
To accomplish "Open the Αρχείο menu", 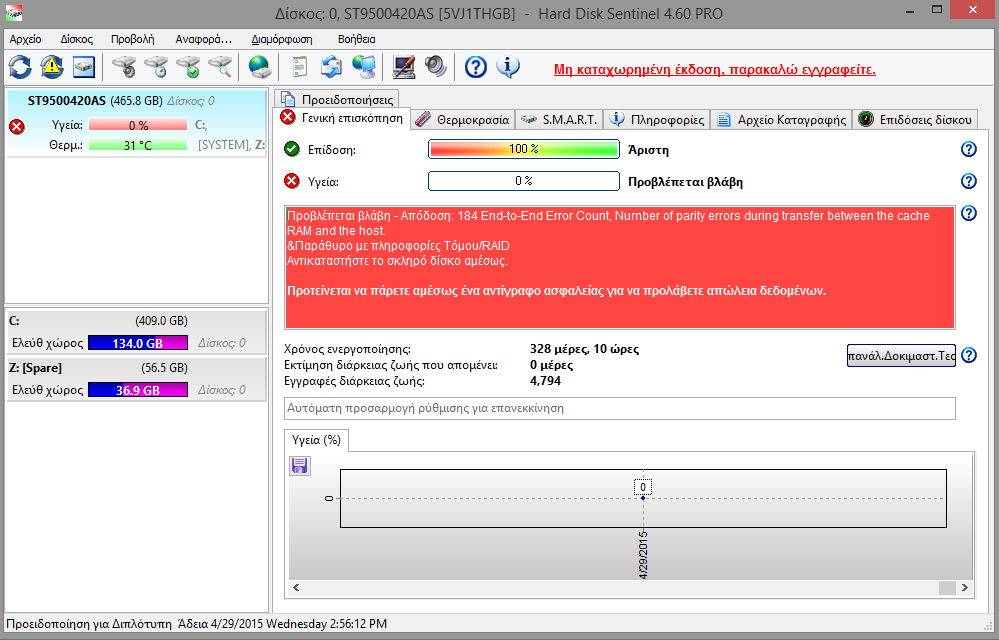I will click(25, 39).
